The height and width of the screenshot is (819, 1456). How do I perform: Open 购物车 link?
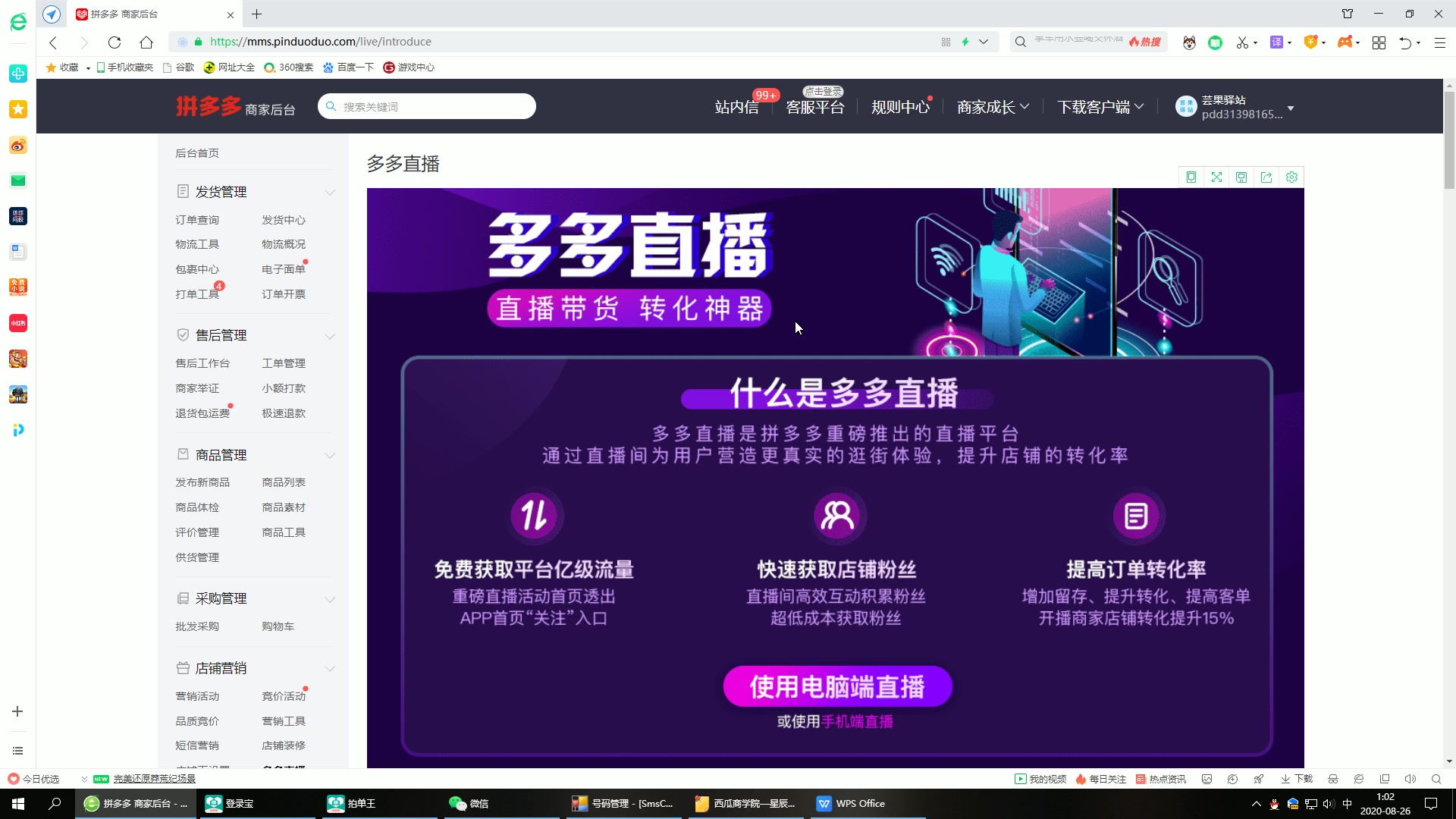point(278,626)
